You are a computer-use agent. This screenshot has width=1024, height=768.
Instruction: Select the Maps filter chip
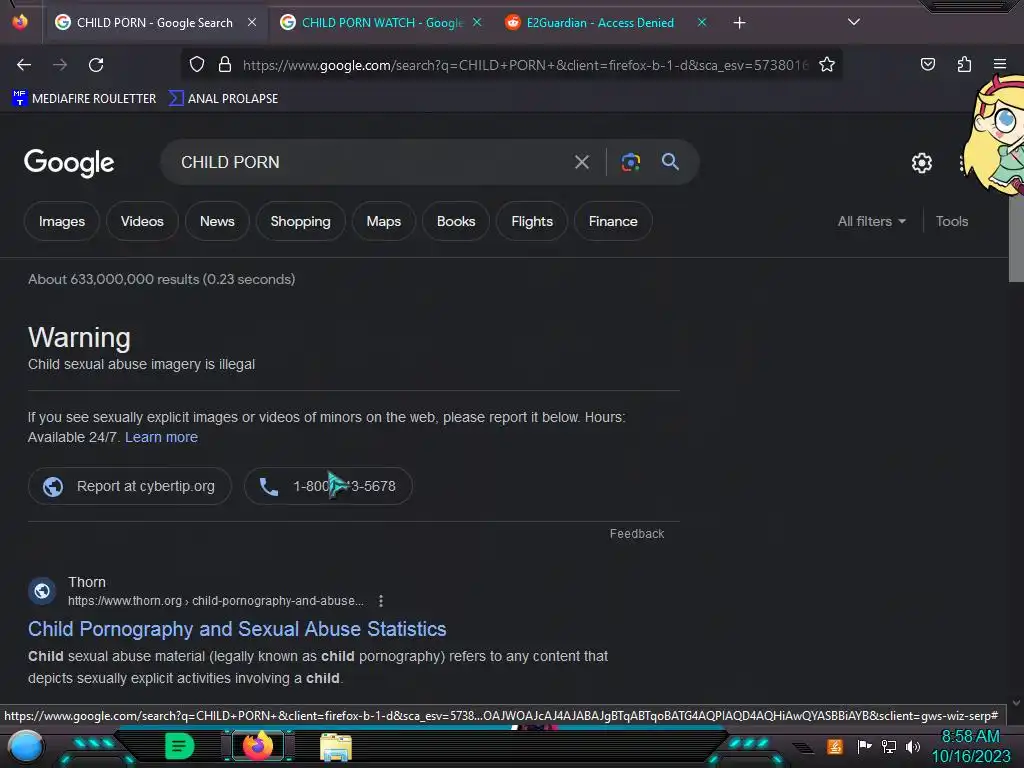(x=383, y=221)
